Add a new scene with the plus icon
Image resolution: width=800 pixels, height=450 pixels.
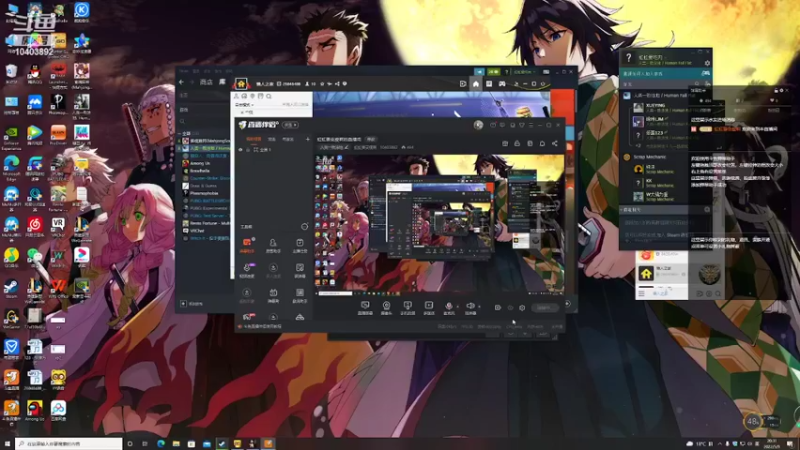click(x=308, y=139)
